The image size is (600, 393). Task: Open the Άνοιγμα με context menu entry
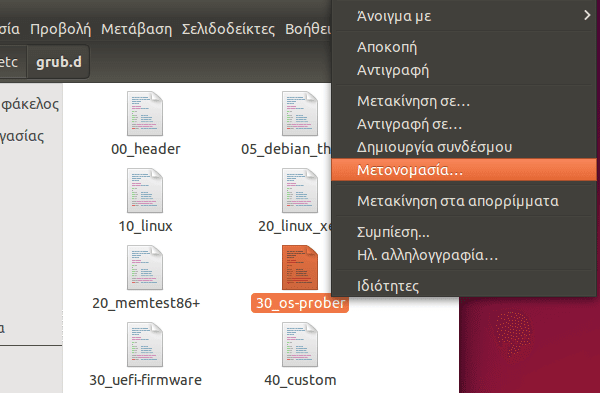[x=464, y=16]
